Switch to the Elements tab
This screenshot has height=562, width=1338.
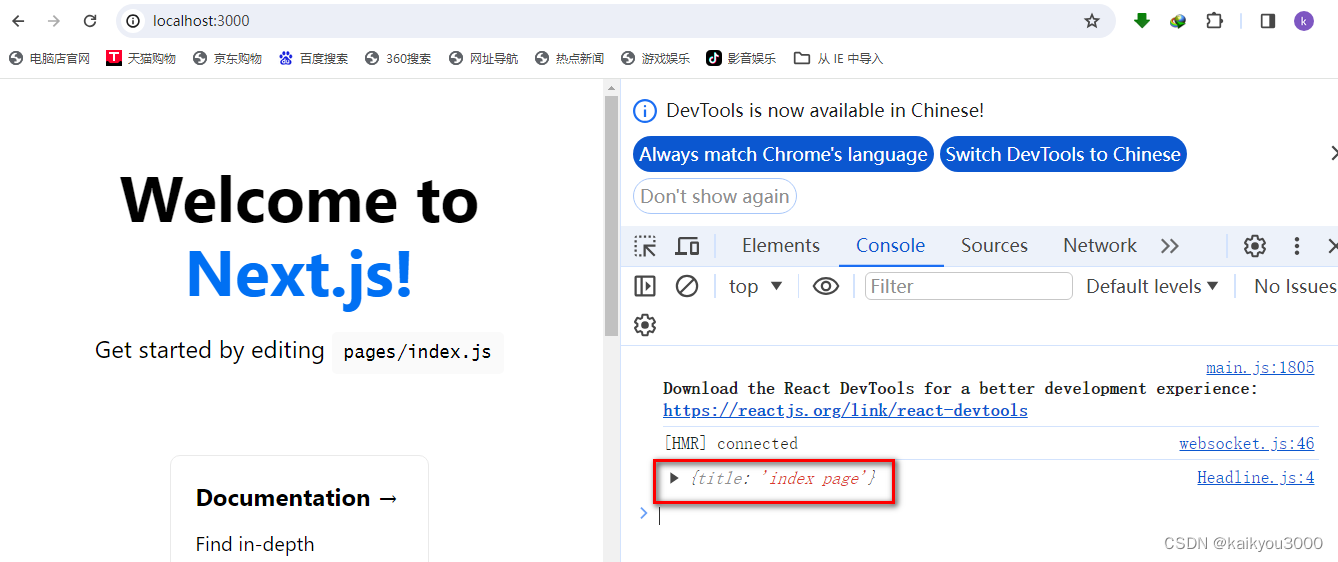[781, 246]
